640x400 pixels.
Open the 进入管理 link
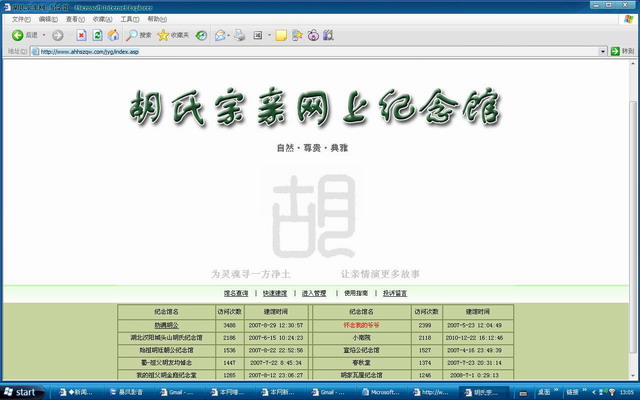pos(314,293)
